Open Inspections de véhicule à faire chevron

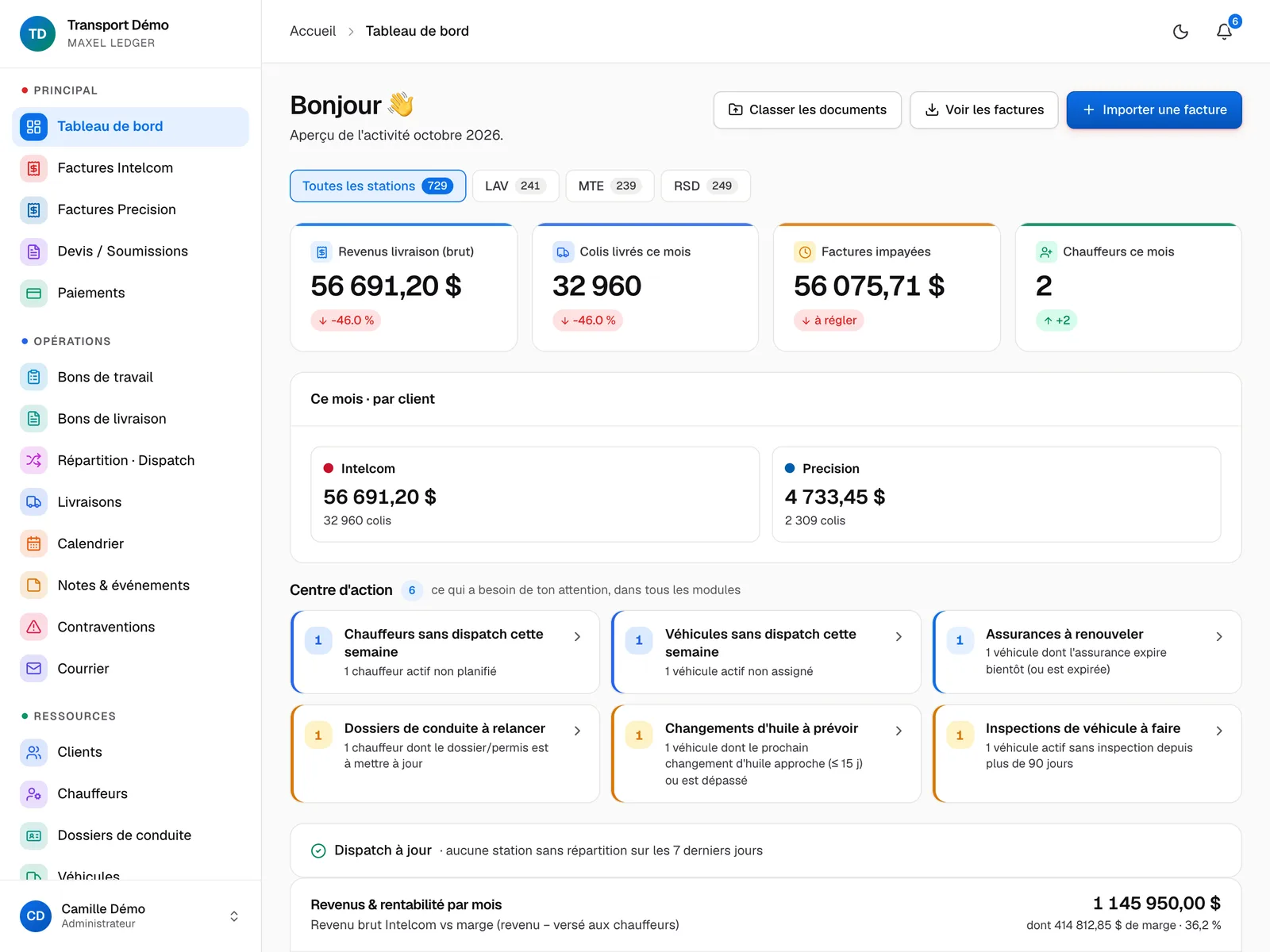(1219, 731)
